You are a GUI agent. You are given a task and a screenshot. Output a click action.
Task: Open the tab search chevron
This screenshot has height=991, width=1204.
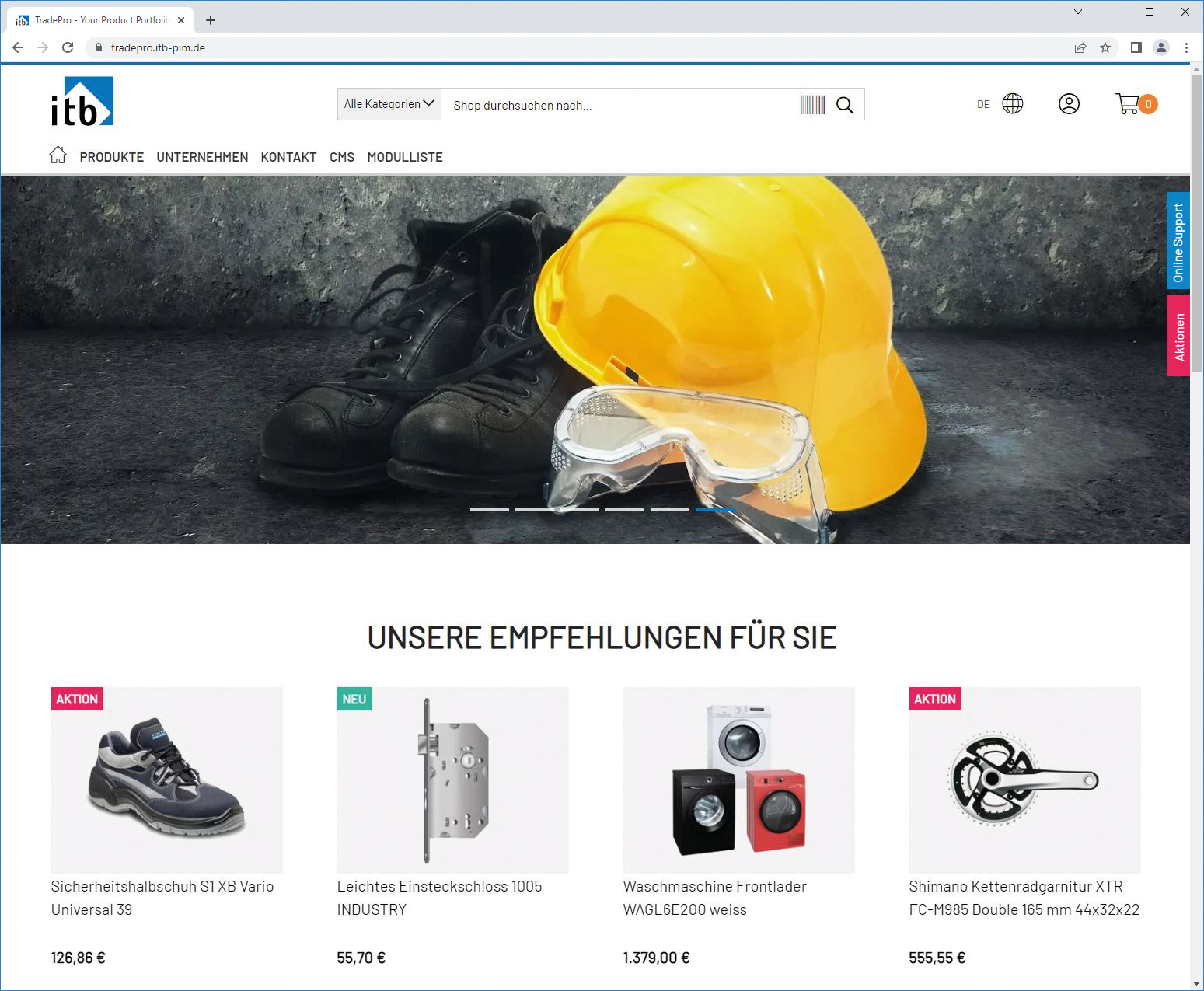1077,12
